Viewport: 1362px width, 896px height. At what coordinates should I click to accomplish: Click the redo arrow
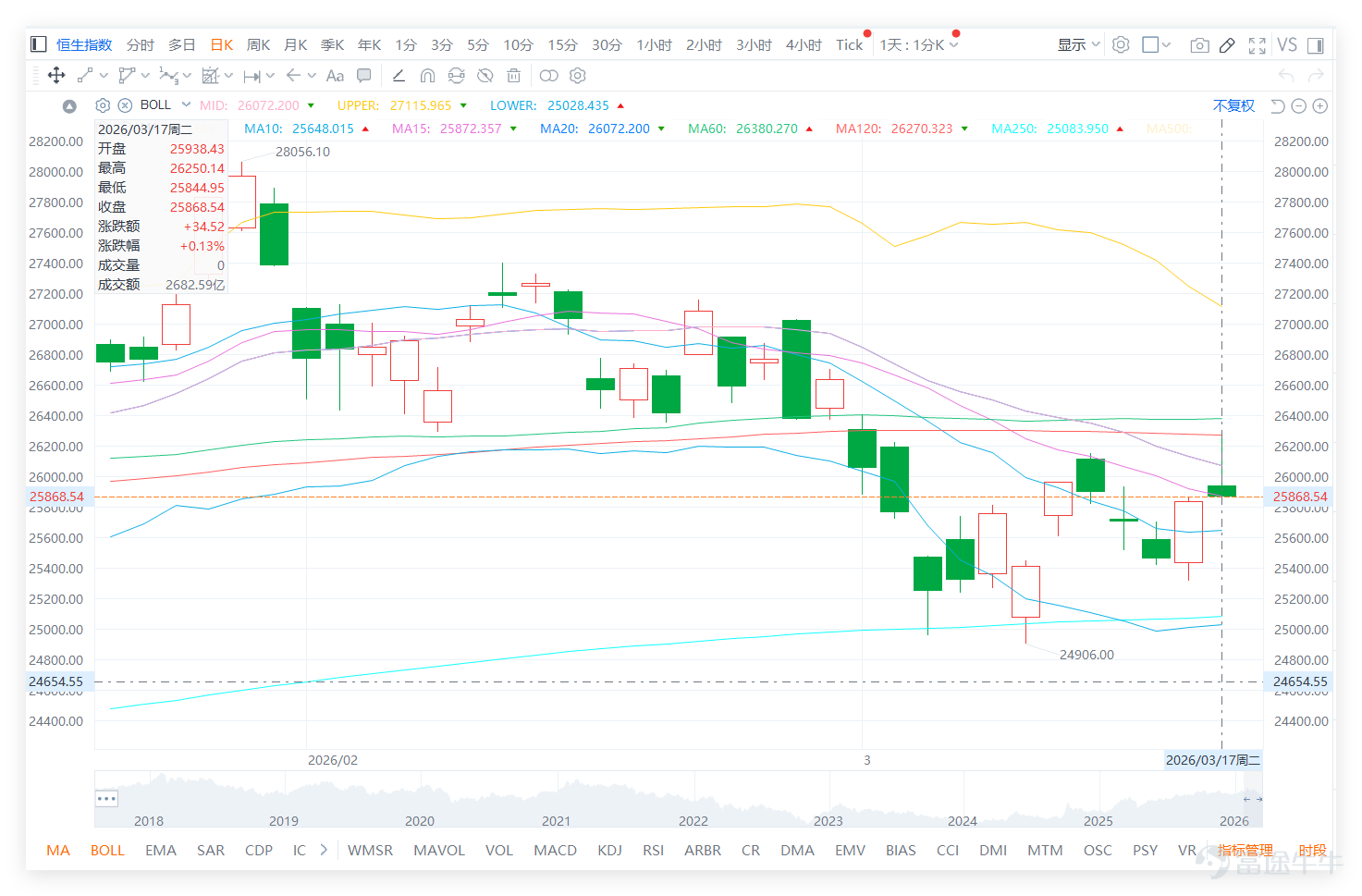1316,76
